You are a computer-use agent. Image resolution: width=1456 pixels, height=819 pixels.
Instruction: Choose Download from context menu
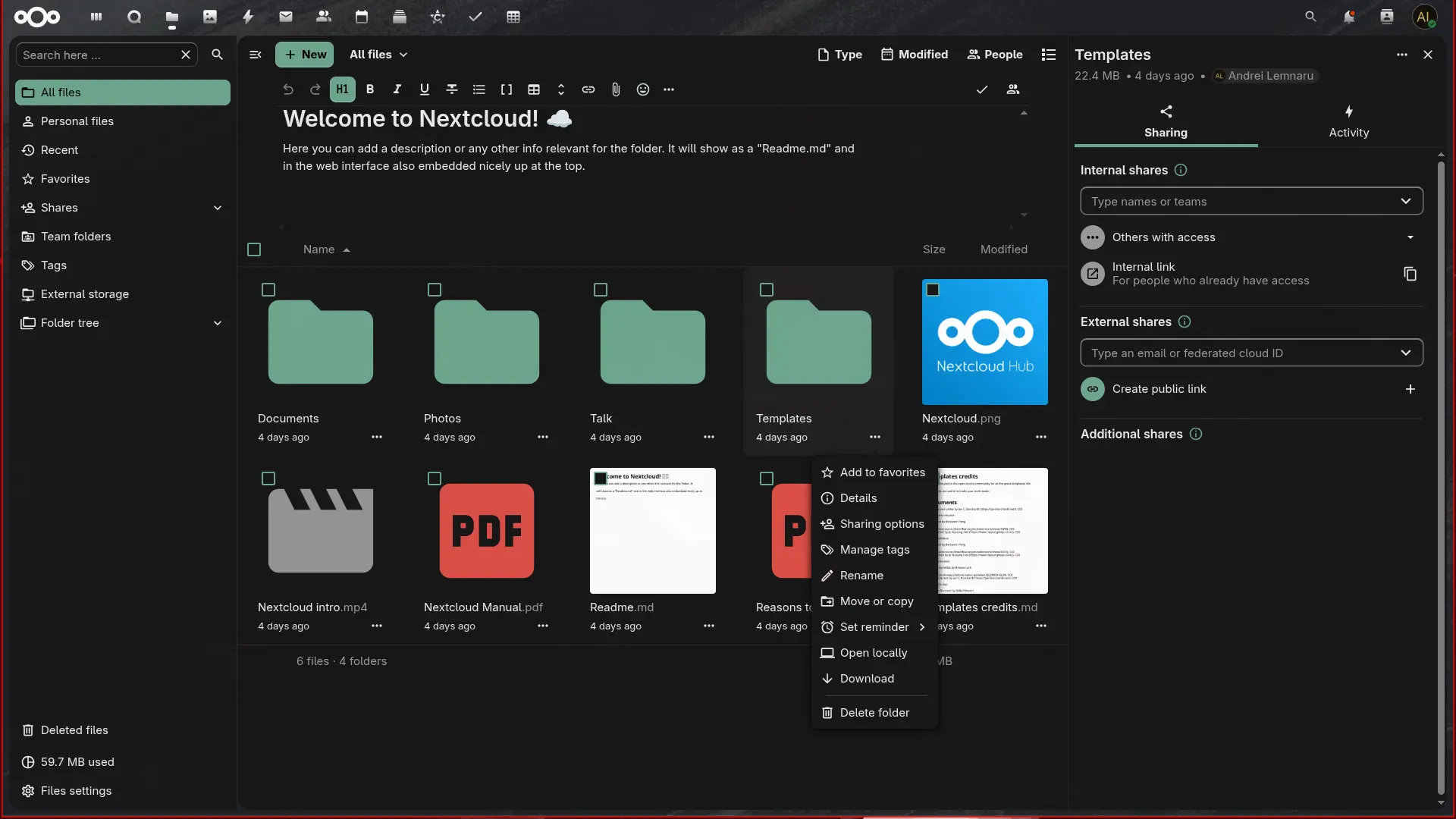(874, 679)
